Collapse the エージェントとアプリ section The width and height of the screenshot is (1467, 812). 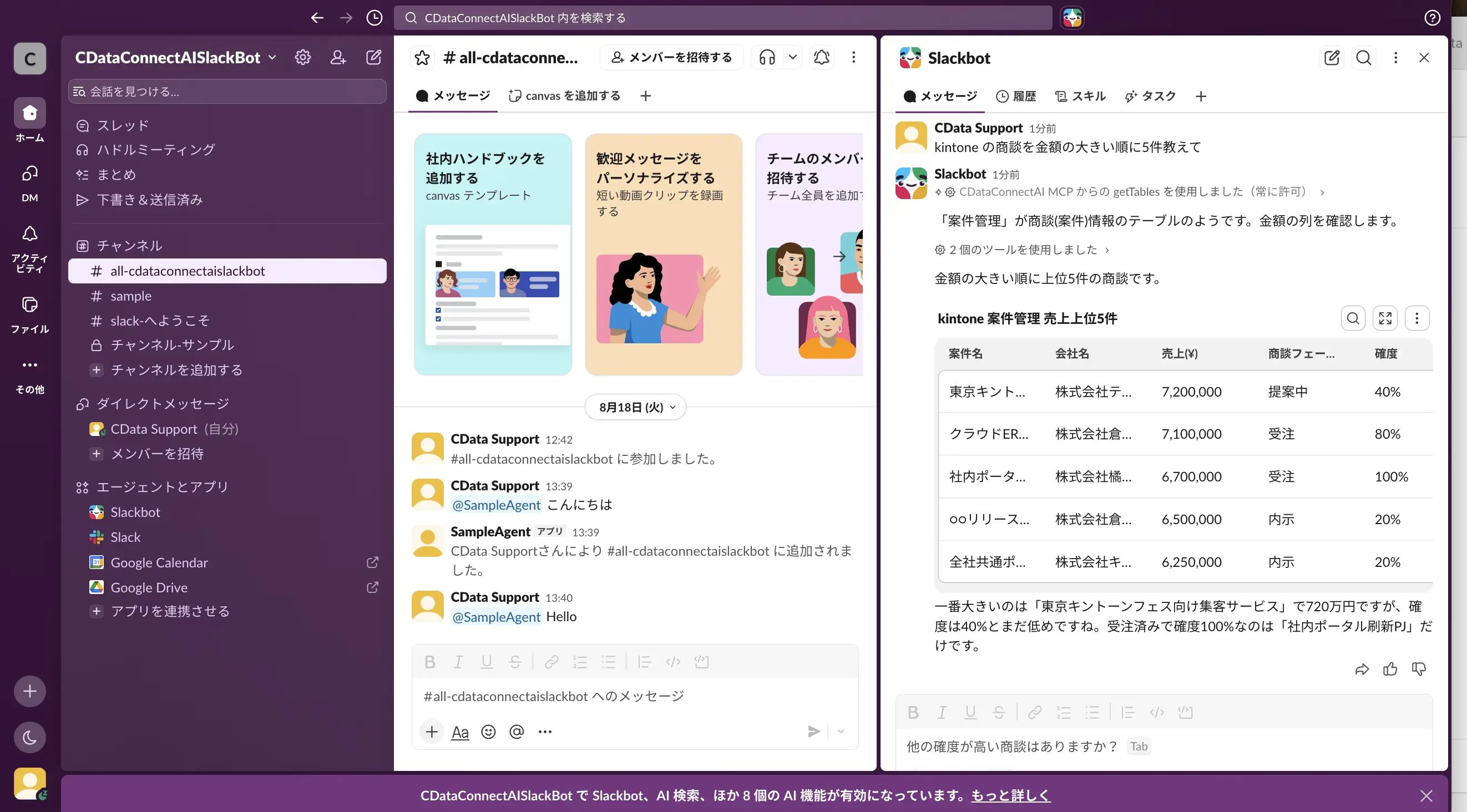[163, 487]
